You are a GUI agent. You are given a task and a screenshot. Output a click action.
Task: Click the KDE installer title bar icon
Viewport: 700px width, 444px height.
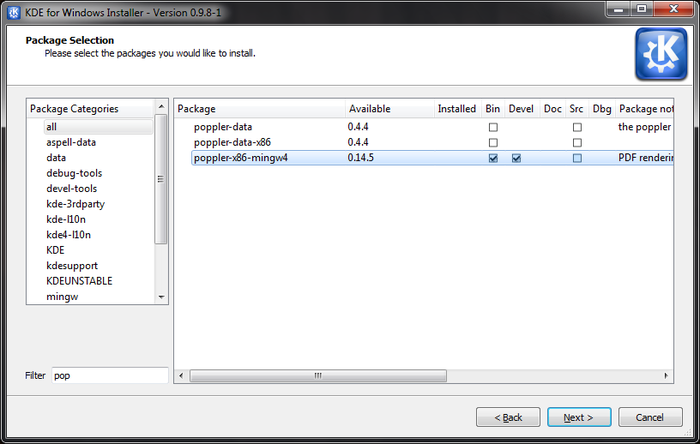(x=14, y=12)
